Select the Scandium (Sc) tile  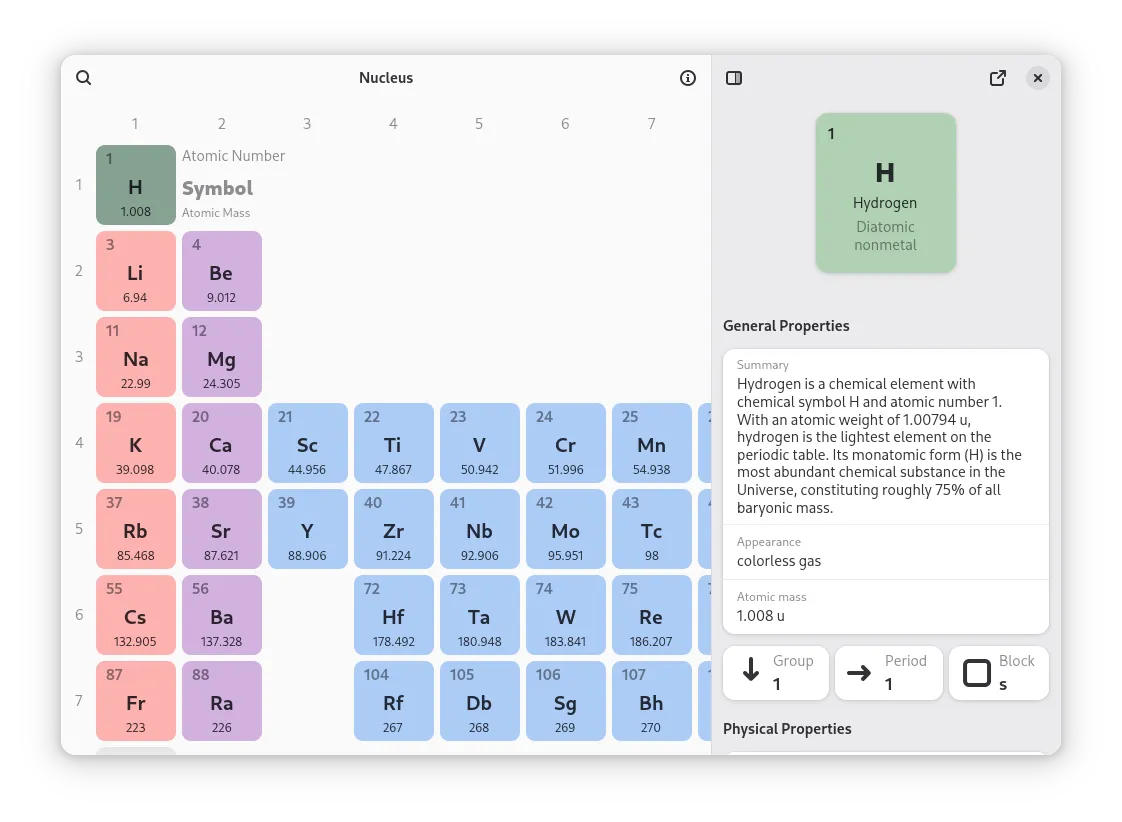tap(307, 442)
